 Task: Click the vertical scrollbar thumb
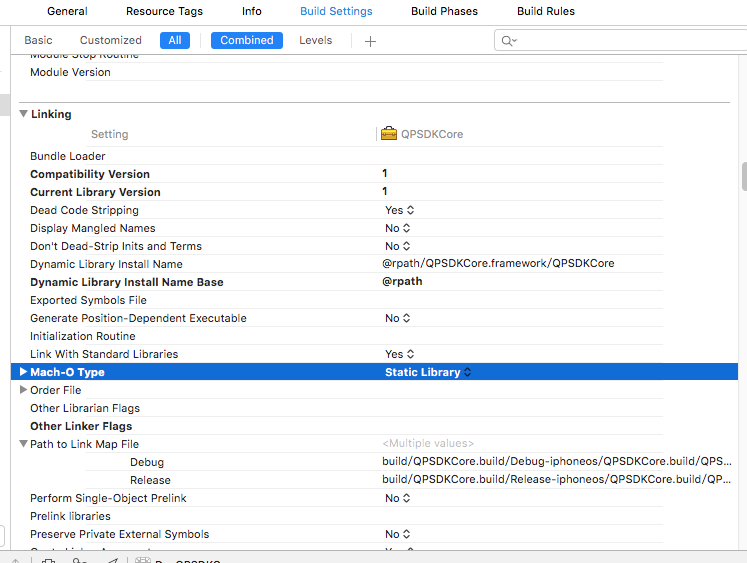[x=744, y=177]
